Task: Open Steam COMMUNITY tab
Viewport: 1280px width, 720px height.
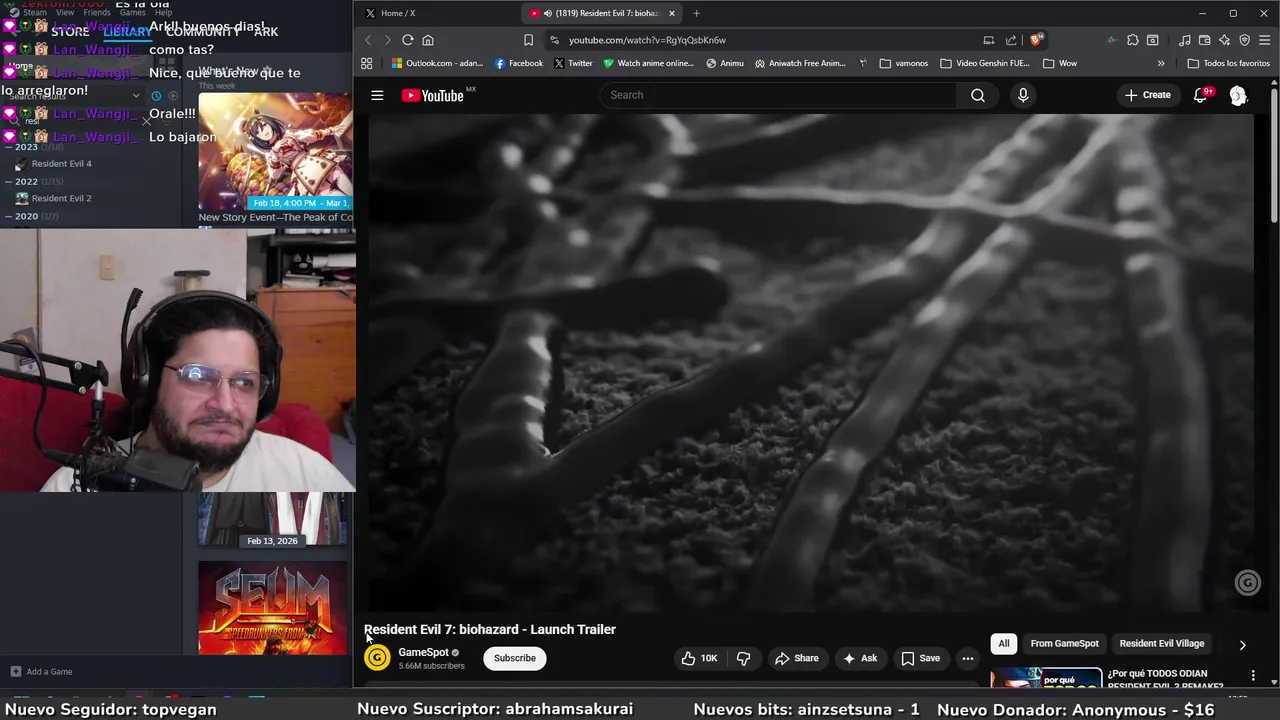Action: (x=202, y=32)
